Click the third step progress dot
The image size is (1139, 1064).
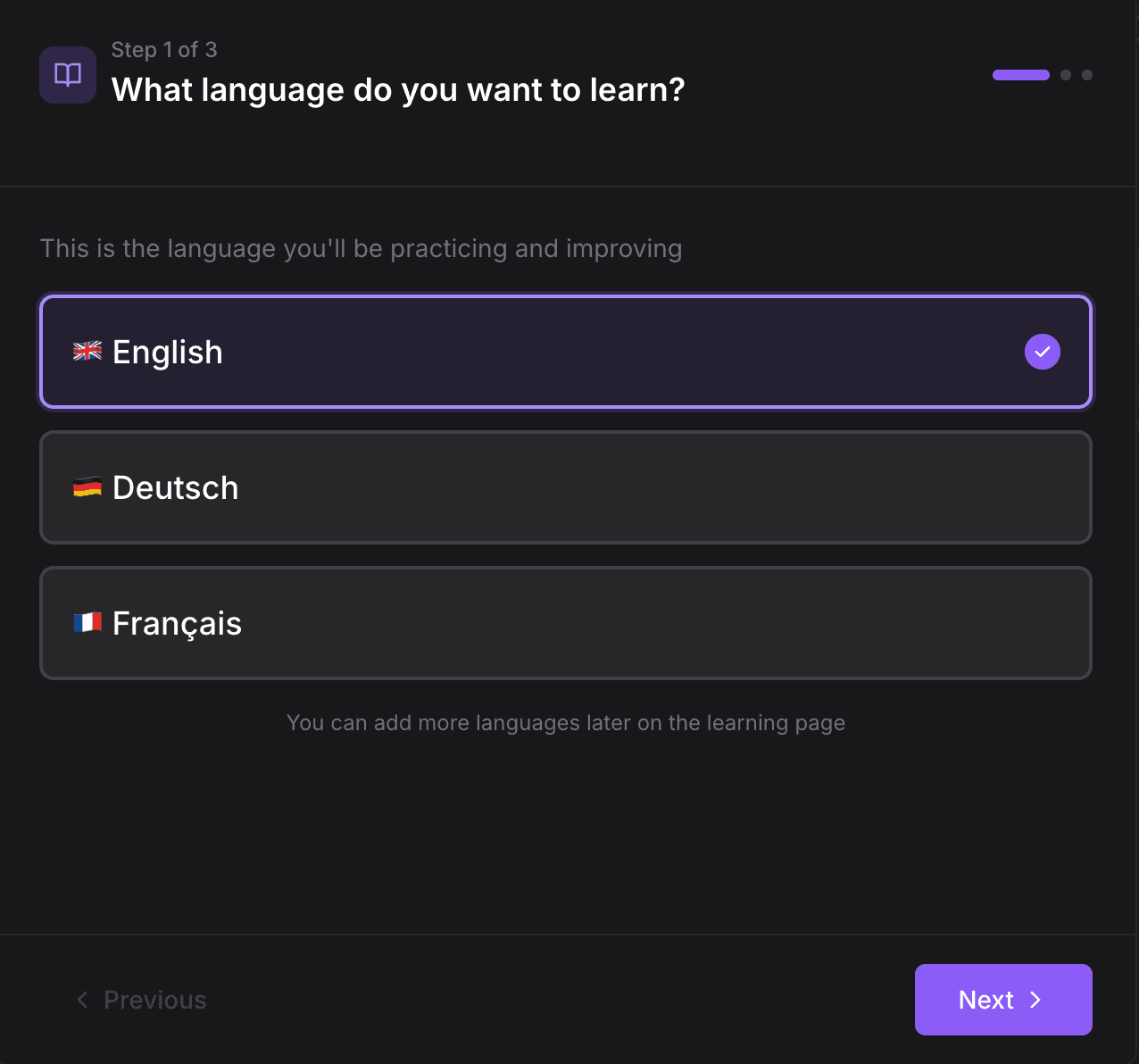click(x=1086, y=75)
